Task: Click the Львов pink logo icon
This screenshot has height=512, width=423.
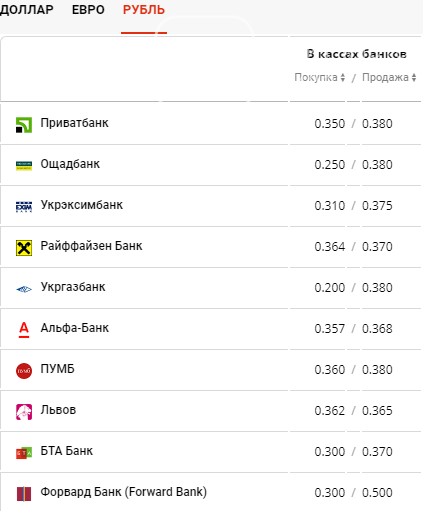Action: [x=24, y=412]
